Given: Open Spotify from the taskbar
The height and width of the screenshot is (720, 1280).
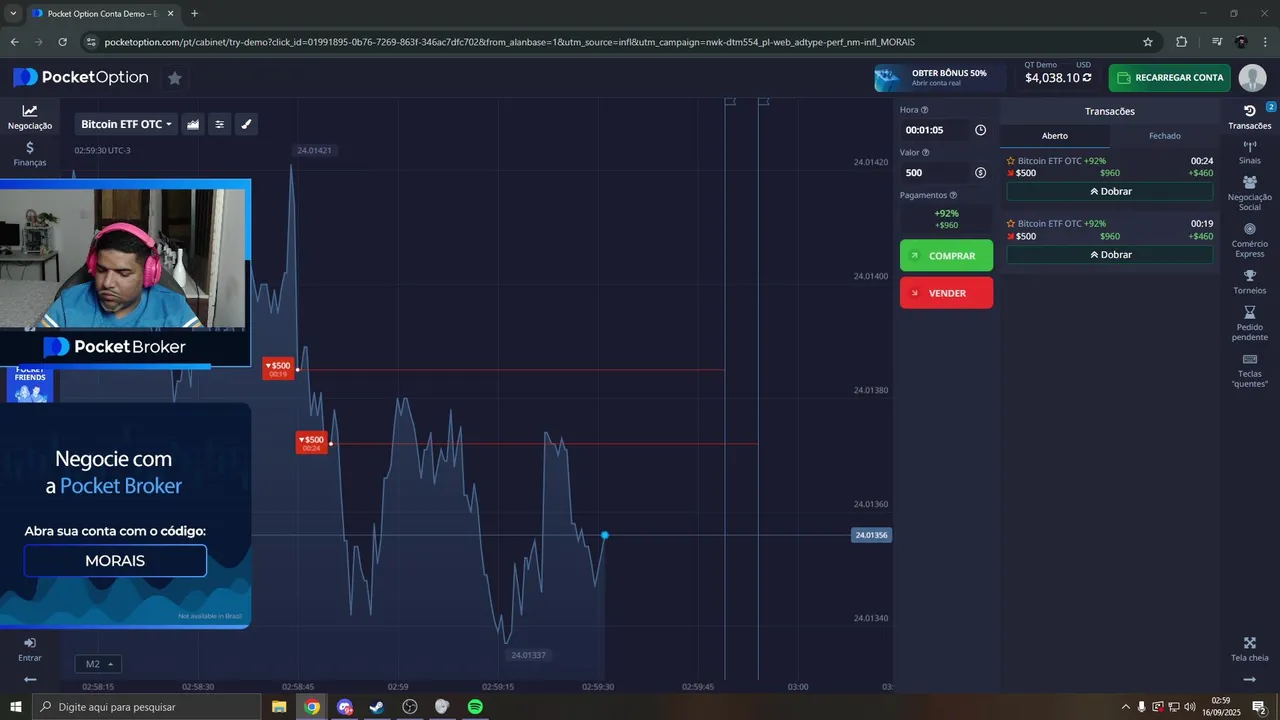Looking at the screenshot, I should click(x=475, y=707).
